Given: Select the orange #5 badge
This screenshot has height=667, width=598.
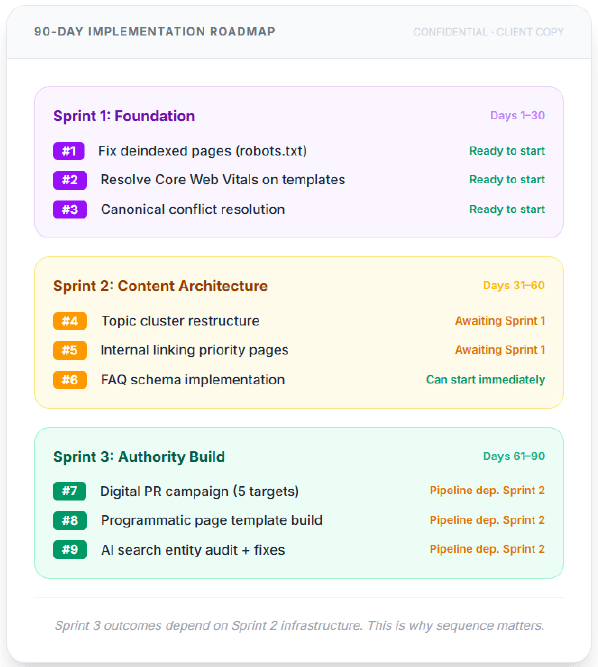Looking at the screenshot, I should pos(70,350).
